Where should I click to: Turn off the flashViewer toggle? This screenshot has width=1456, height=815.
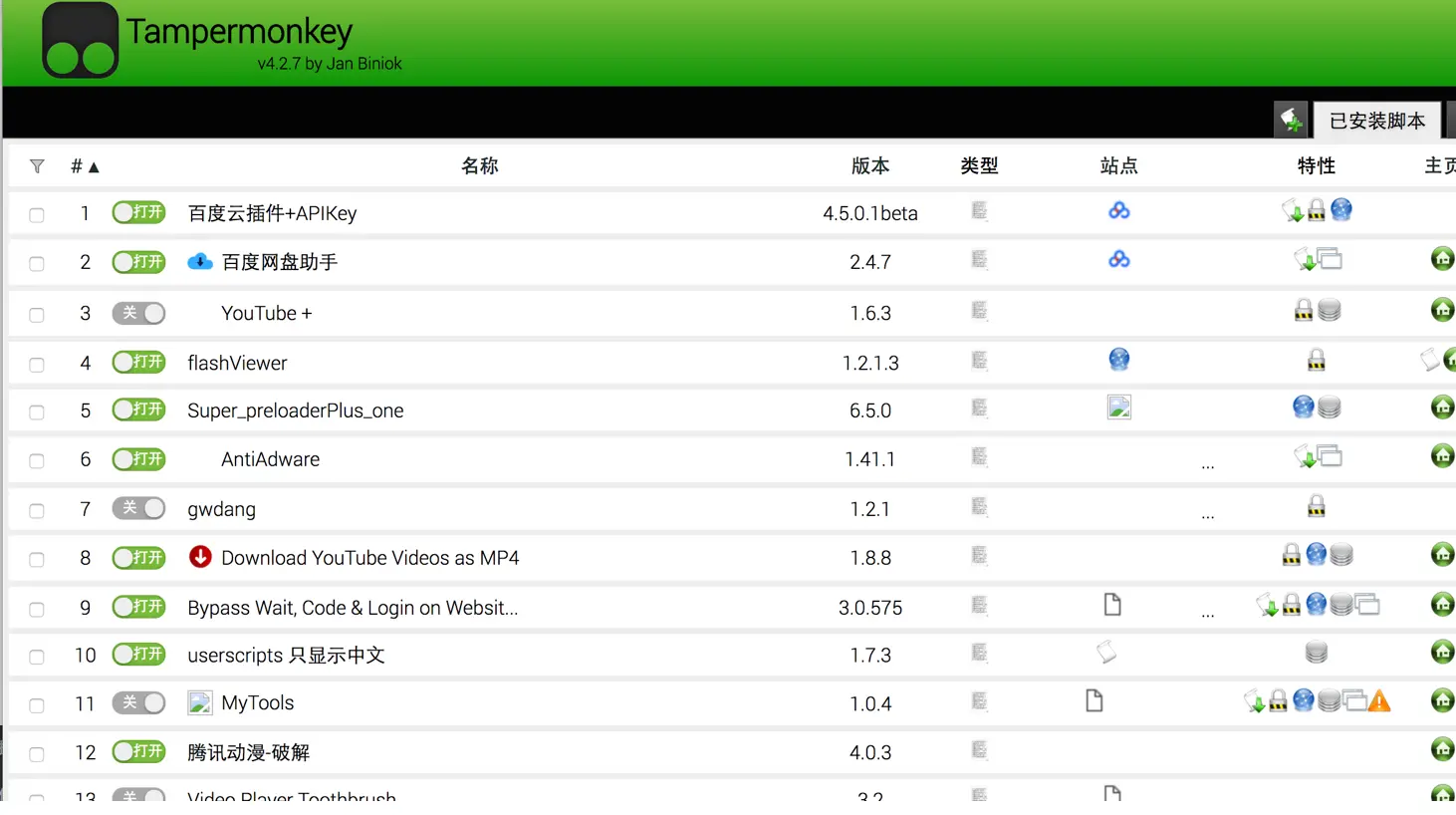pyautogui.click(x=138, y=362)
